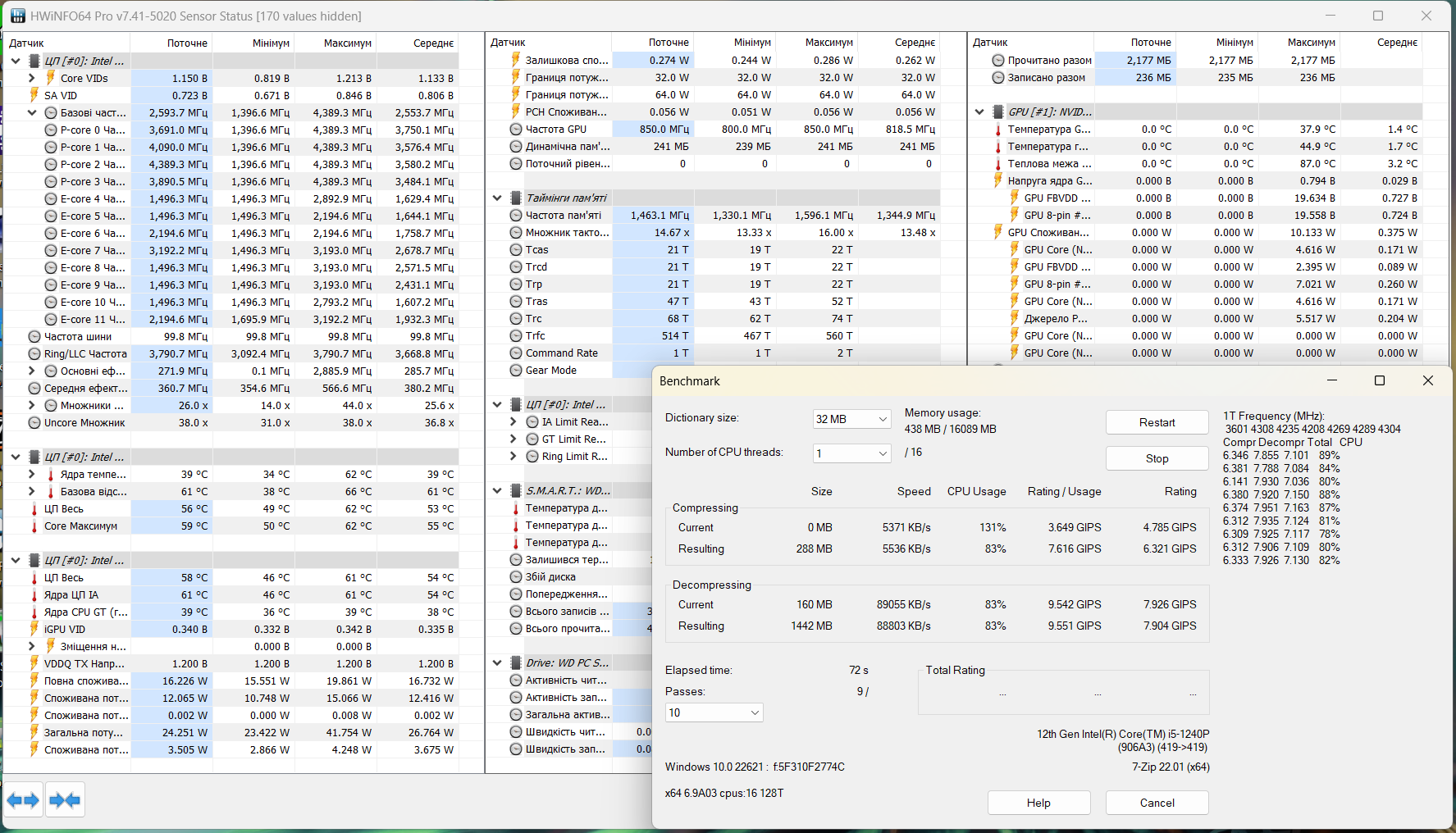Click the lightning icon beside Повна спожива row
This screenshot has height=833, width=1456.
coord(34,681)
